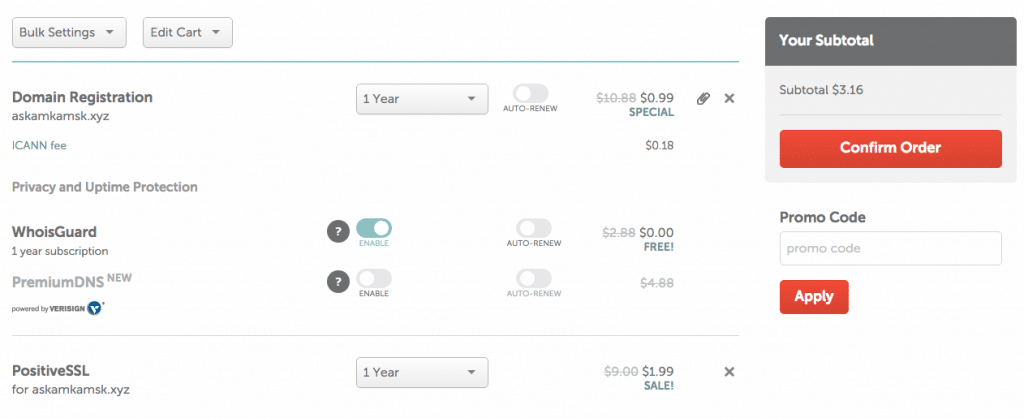The height and width of the screenshot is (418, 1024).
Task: Remove PositiveSSL item with the X icon
Action: coord(729,372)
